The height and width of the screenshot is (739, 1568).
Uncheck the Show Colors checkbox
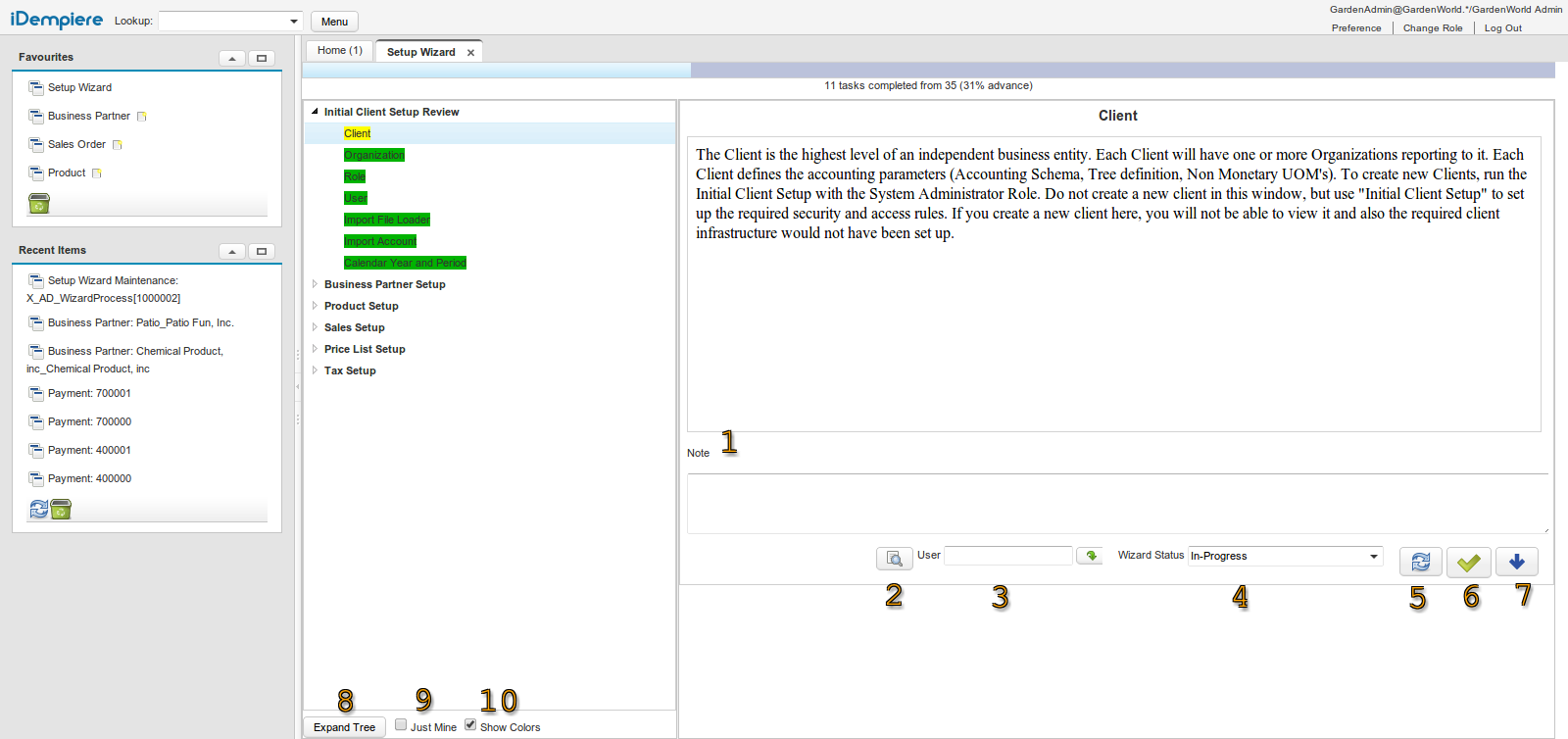click(470, 725)
